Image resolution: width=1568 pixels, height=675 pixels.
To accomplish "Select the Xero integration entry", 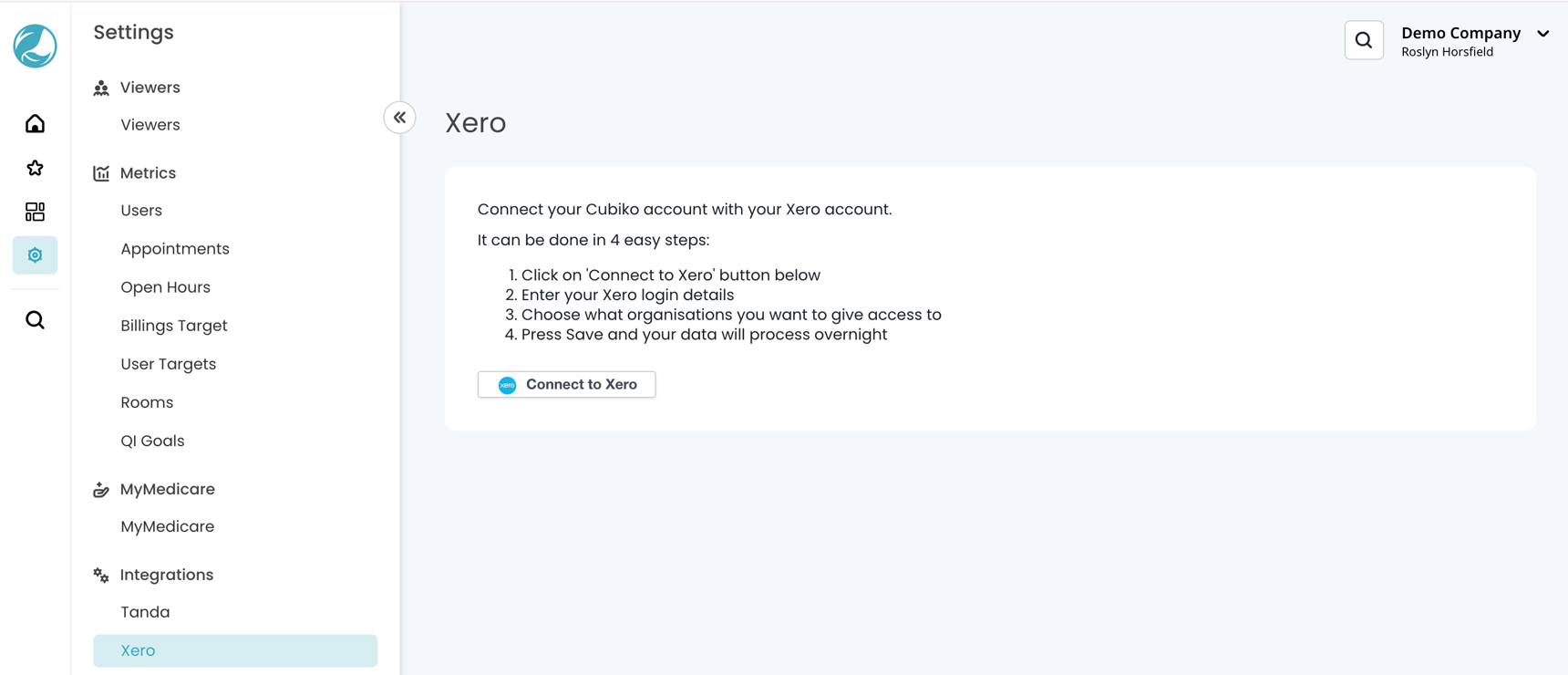I will (x=138, y=649).
